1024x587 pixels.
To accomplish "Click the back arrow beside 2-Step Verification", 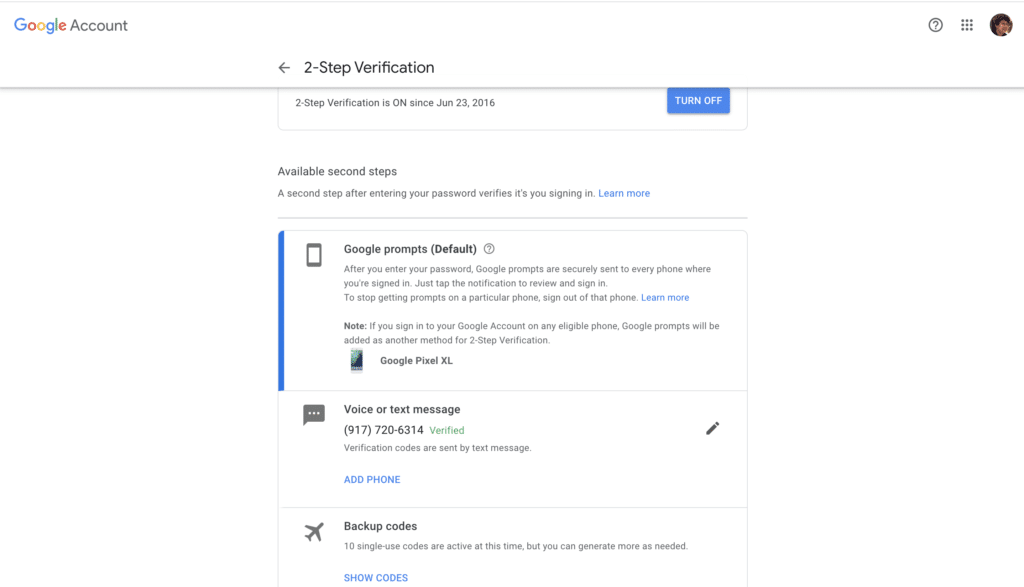I will (284, 68).
